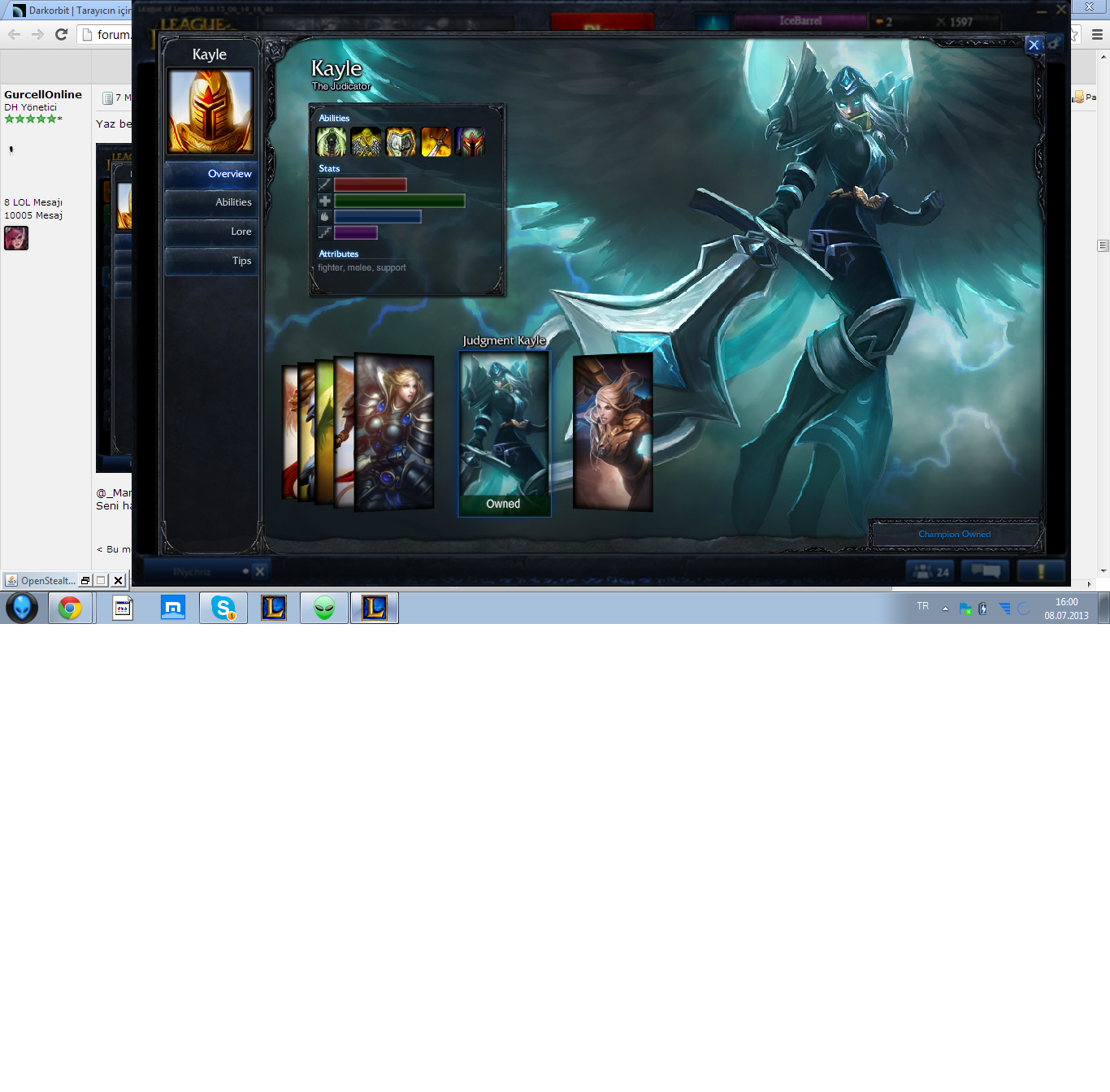Click the red Play button in client header

602,23
